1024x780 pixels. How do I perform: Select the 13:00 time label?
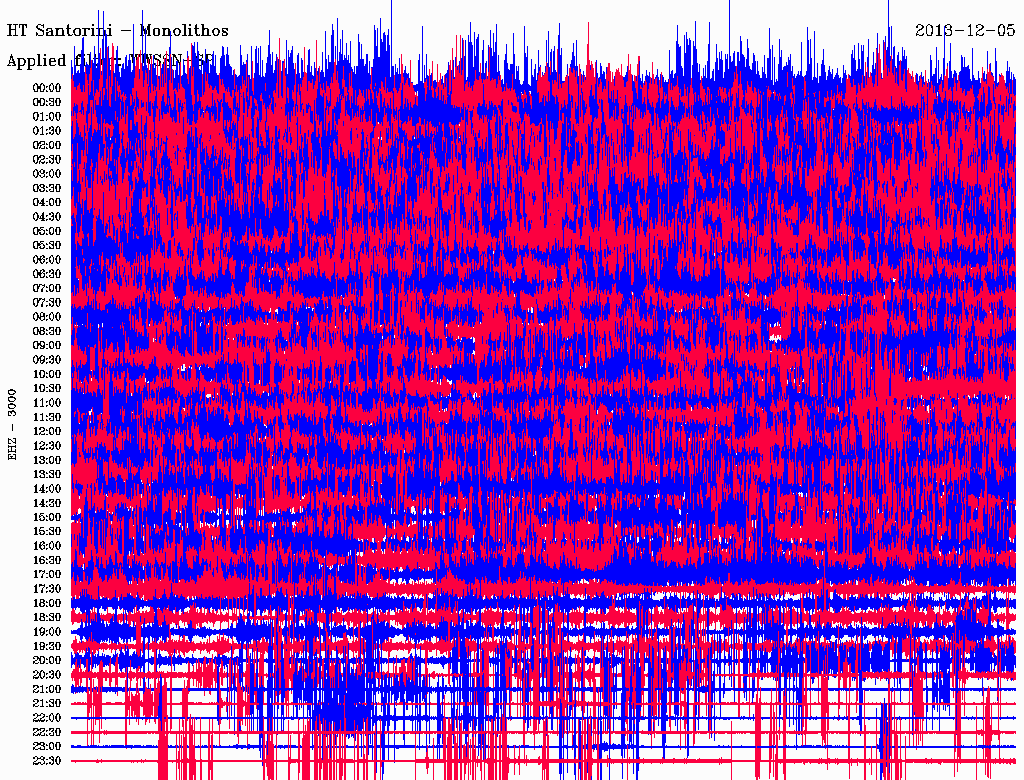(47, 461)
